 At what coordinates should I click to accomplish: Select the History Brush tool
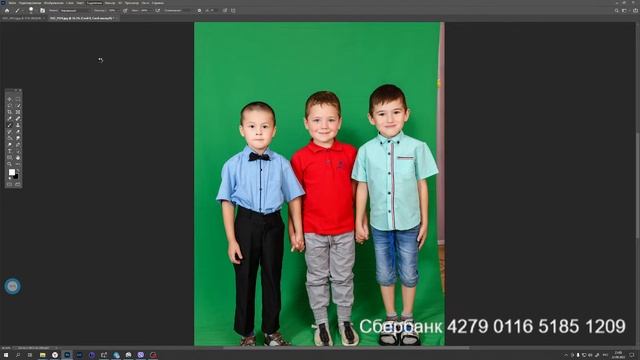click(x=9, y=131)
